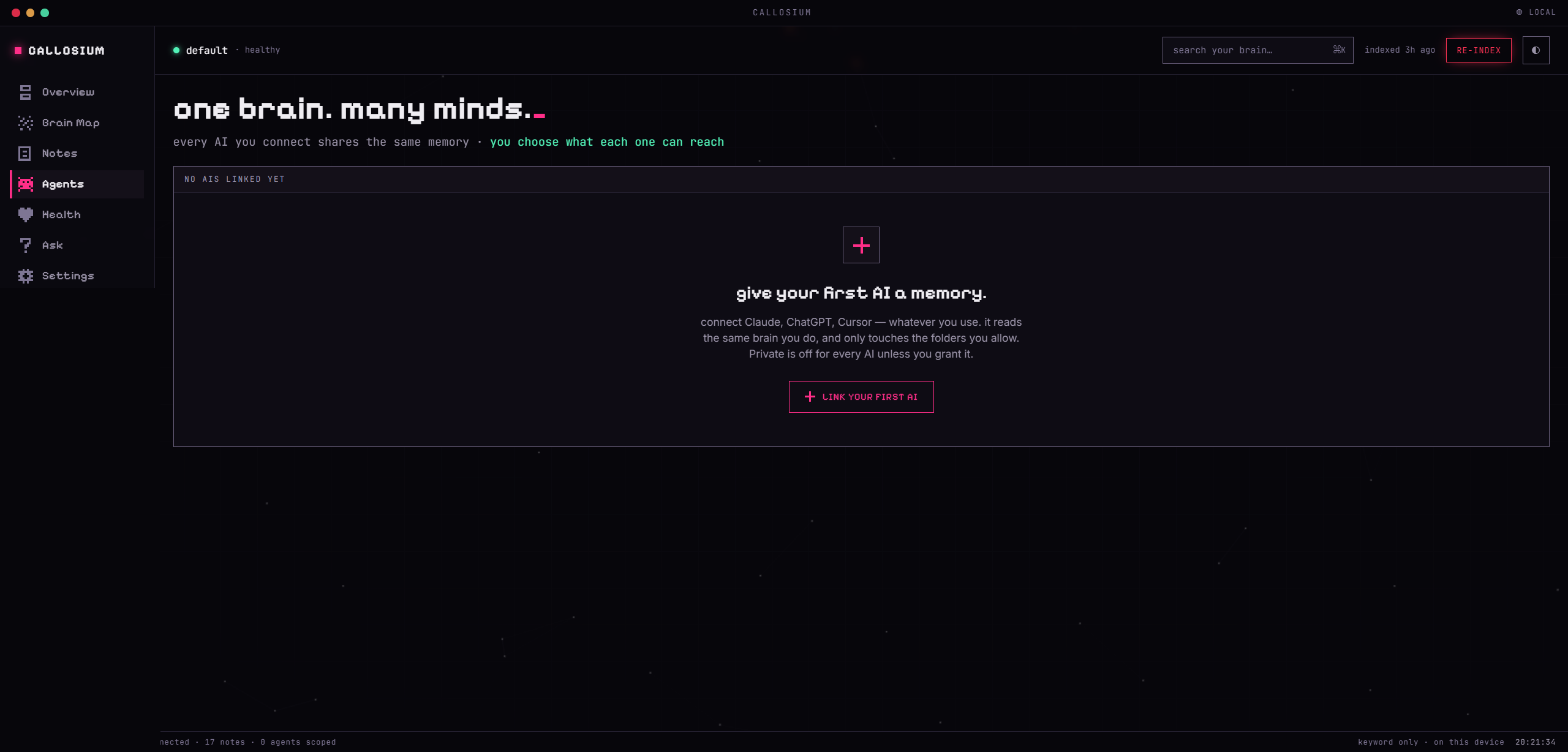The image size is (1568, 752).
Task: Toggle the light/dark theme button
Action: [1536, 50]
